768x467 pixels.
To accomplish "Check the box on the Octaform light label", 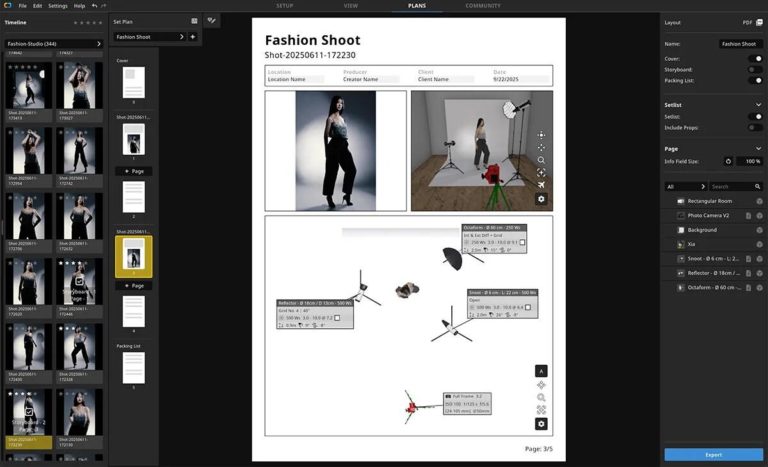I will click(x=522, y=243).
